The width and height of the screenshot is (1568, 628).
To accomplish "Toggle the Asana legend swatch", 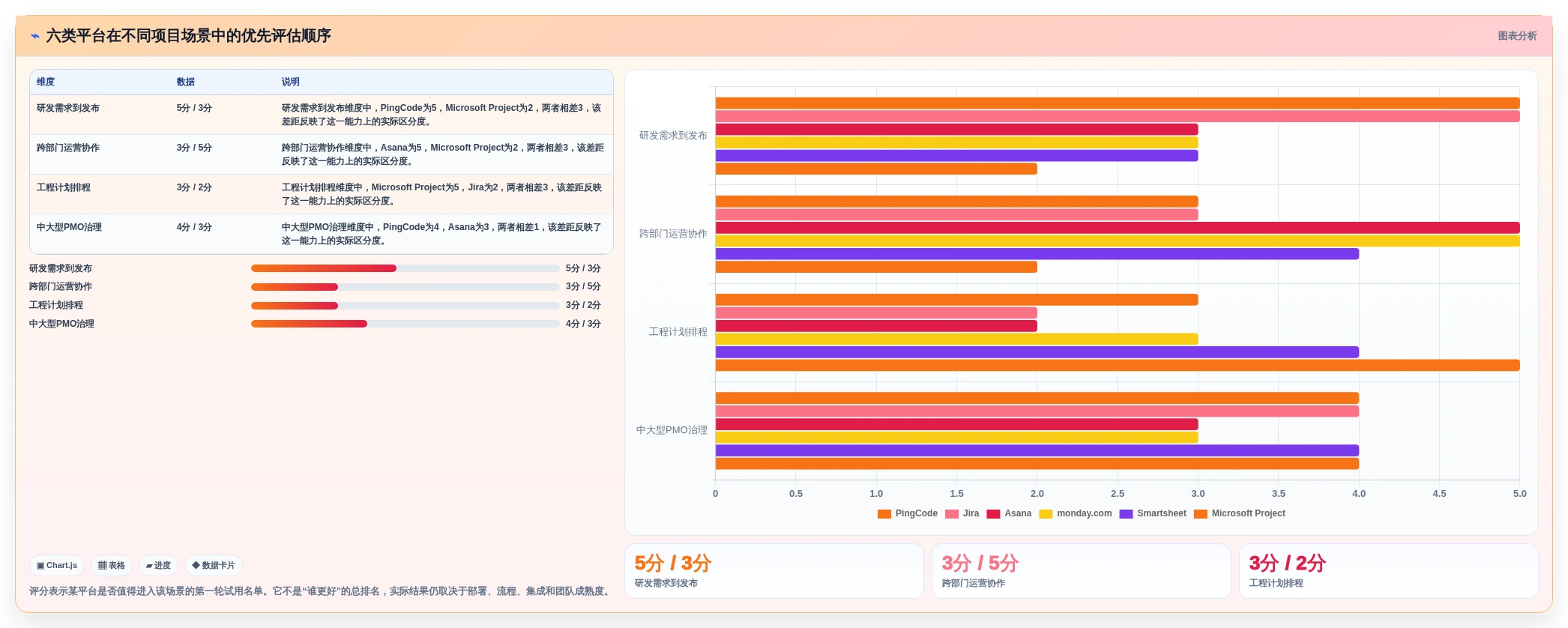I will (994, 514).
